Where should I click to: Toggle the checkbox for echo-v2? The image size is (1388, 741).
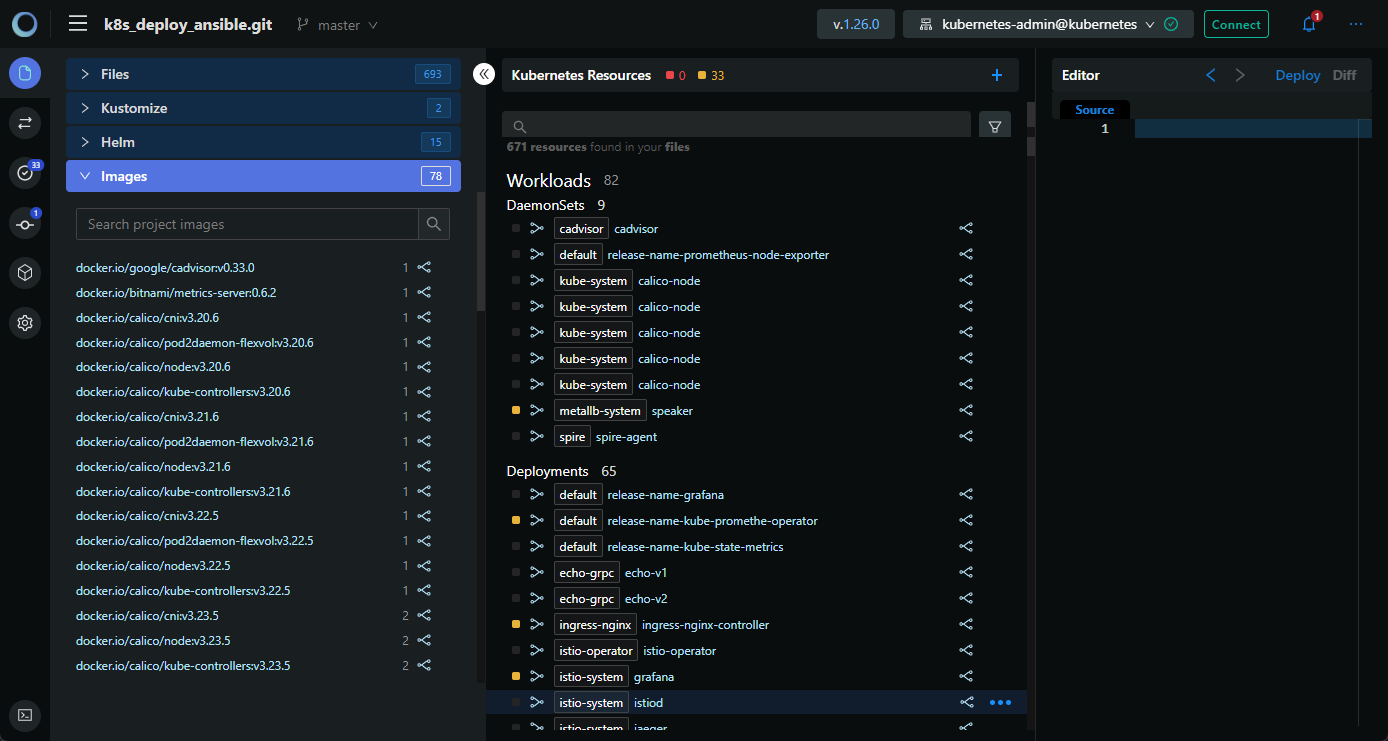click(x=516, y=599)
